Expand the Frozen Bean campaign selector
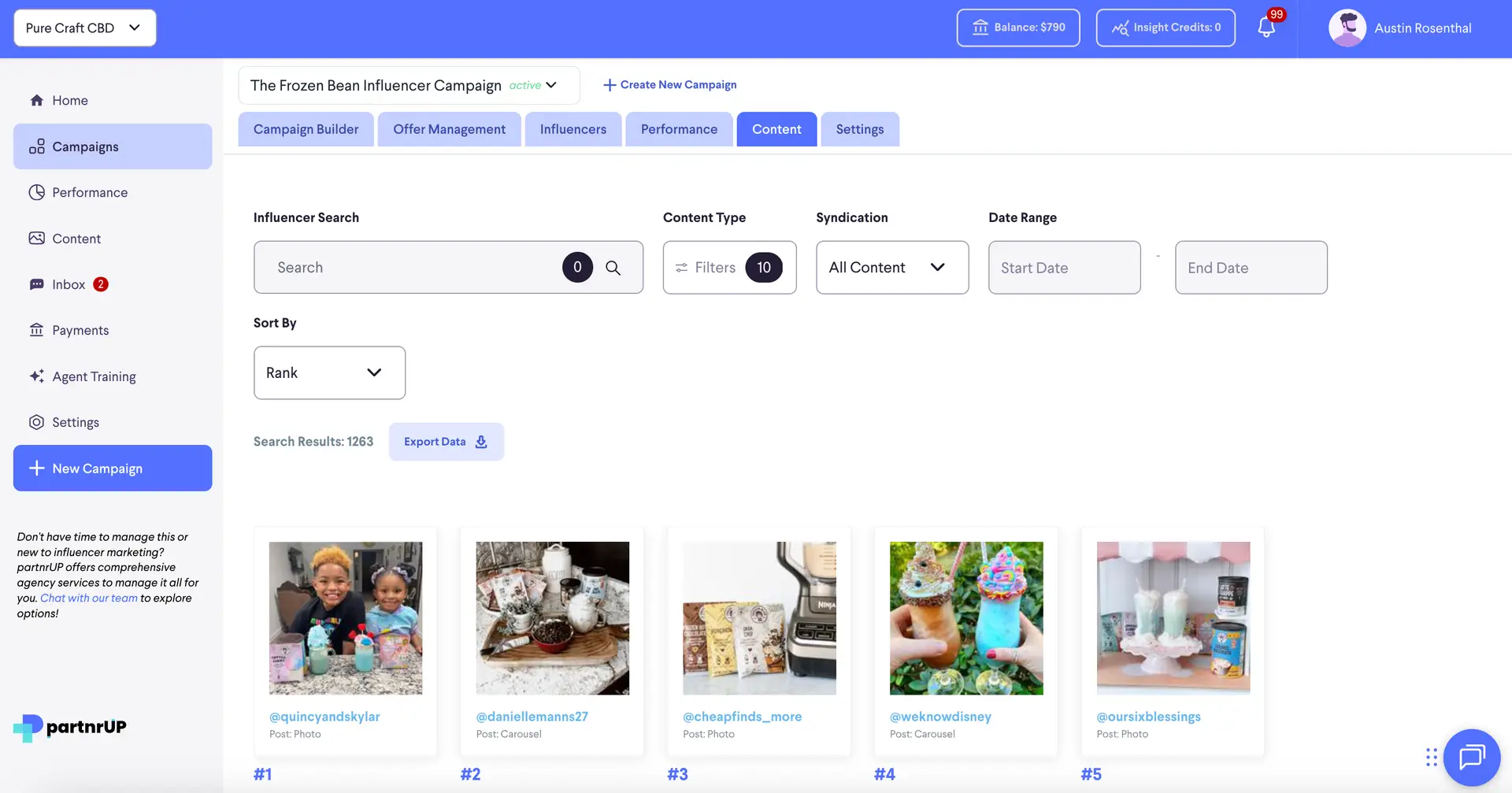 pos(551,85)
